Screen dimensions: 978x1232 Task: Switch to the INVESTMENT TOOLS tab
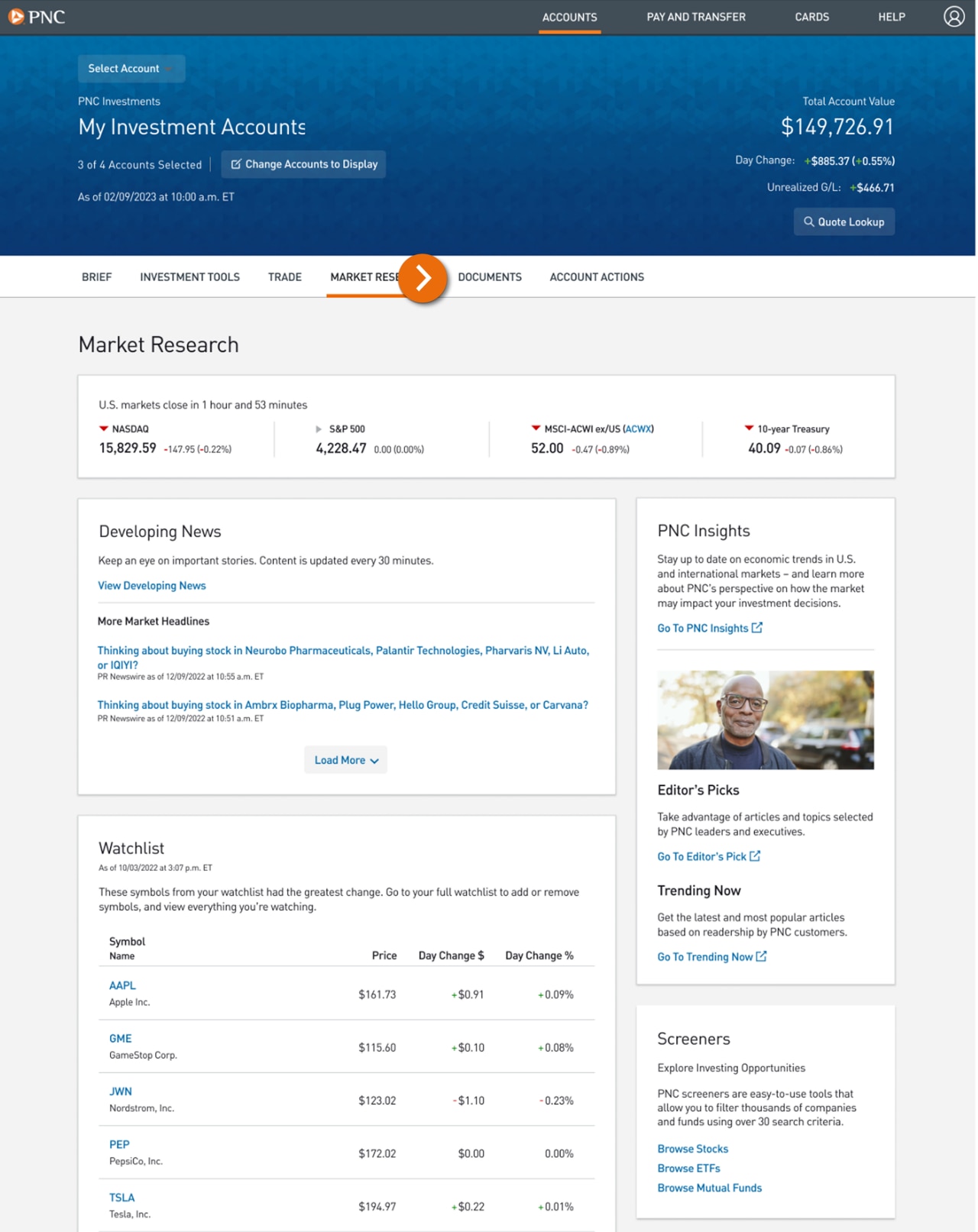[x=189, y=277]
